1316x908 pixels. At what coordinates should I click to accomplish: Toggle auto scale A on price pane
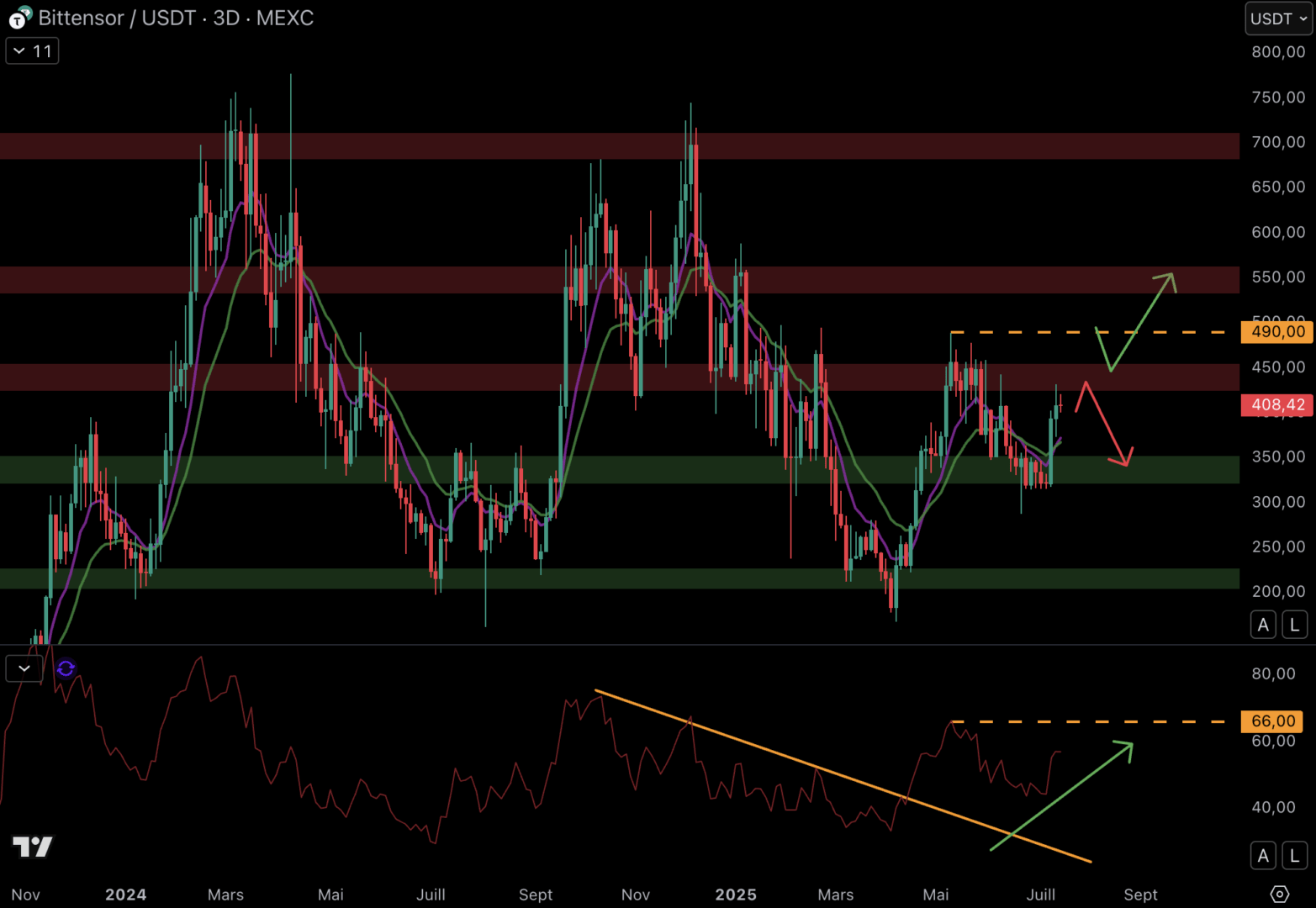point(1263,625)
